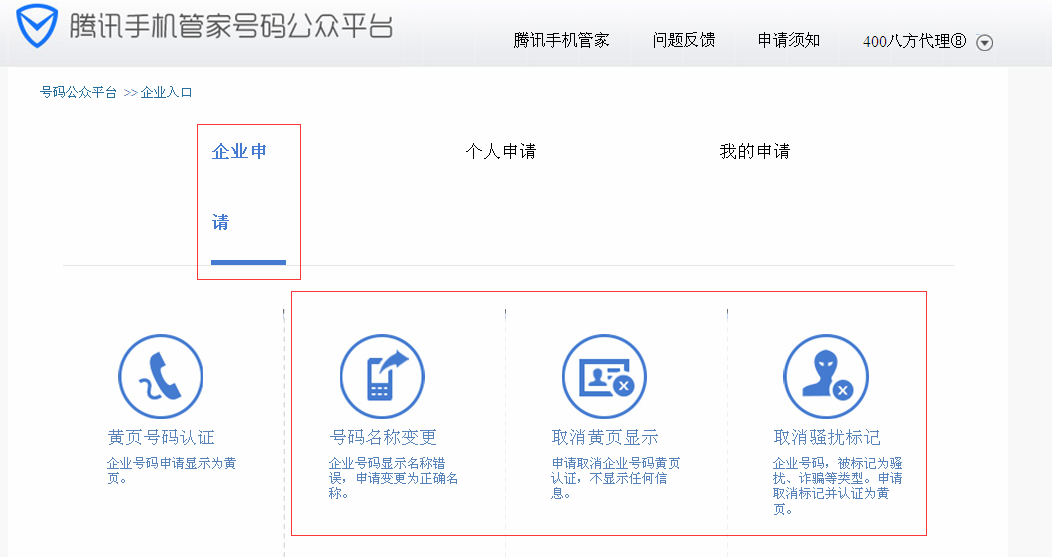The width and height of the screenshot is (1052, 557).
Task: Click the 号码名称变更 phone-arrow icon
Action: (382, 376)
